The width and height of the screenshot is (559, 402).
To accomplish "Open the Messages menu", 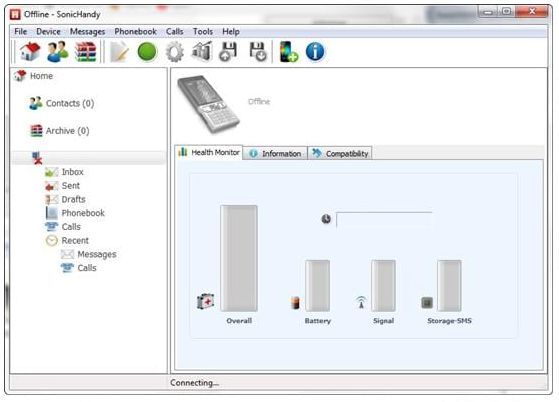I will (x=87, y=32).
